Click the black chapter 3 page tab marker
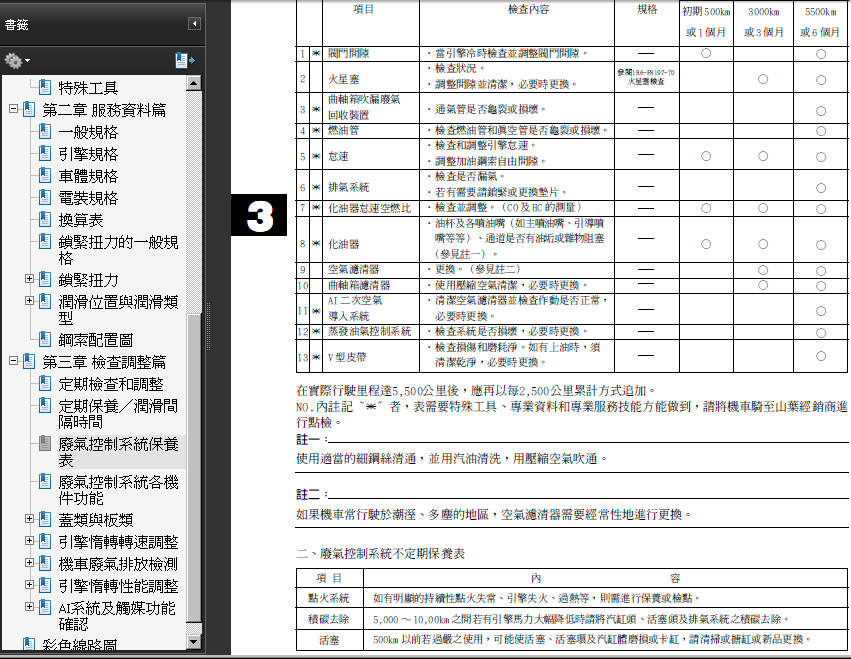 tap(259, 215)
